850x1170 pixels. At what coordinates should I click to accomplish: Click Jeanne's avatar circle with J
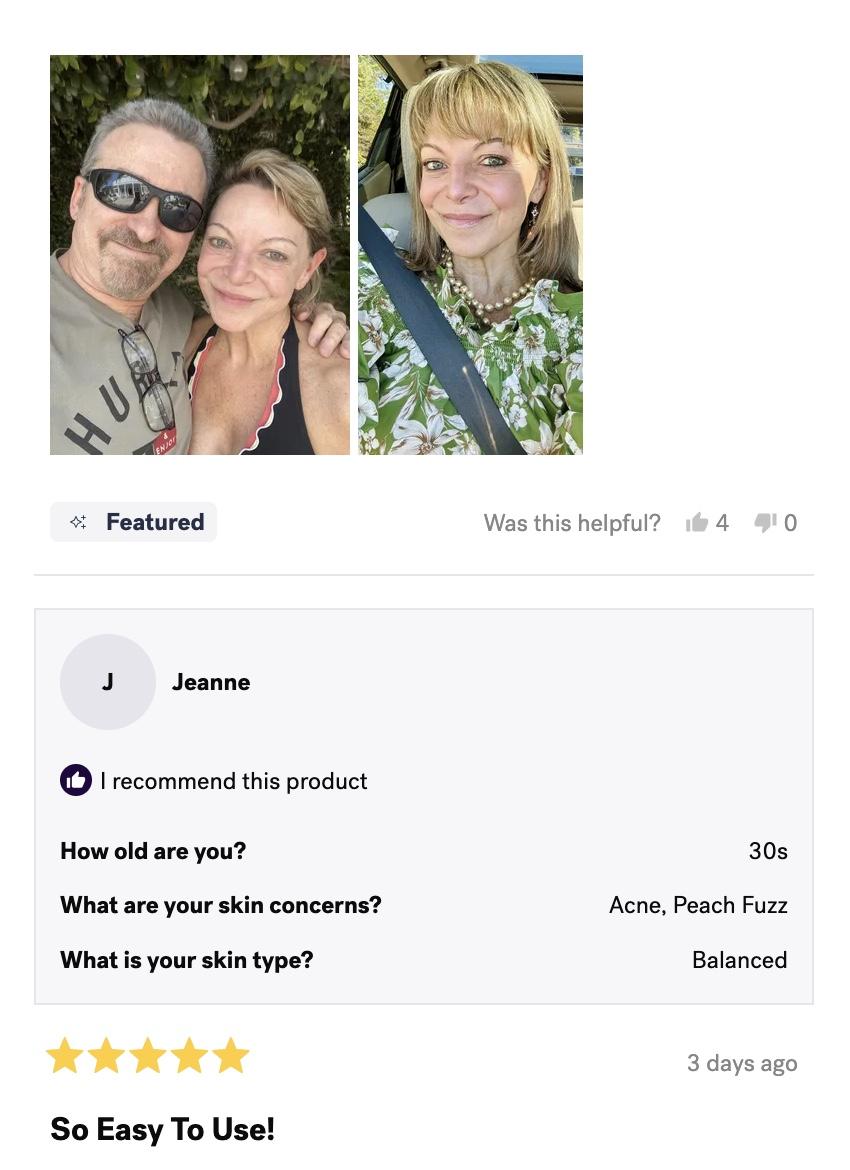pyautogui.click(x=107, y=682)
